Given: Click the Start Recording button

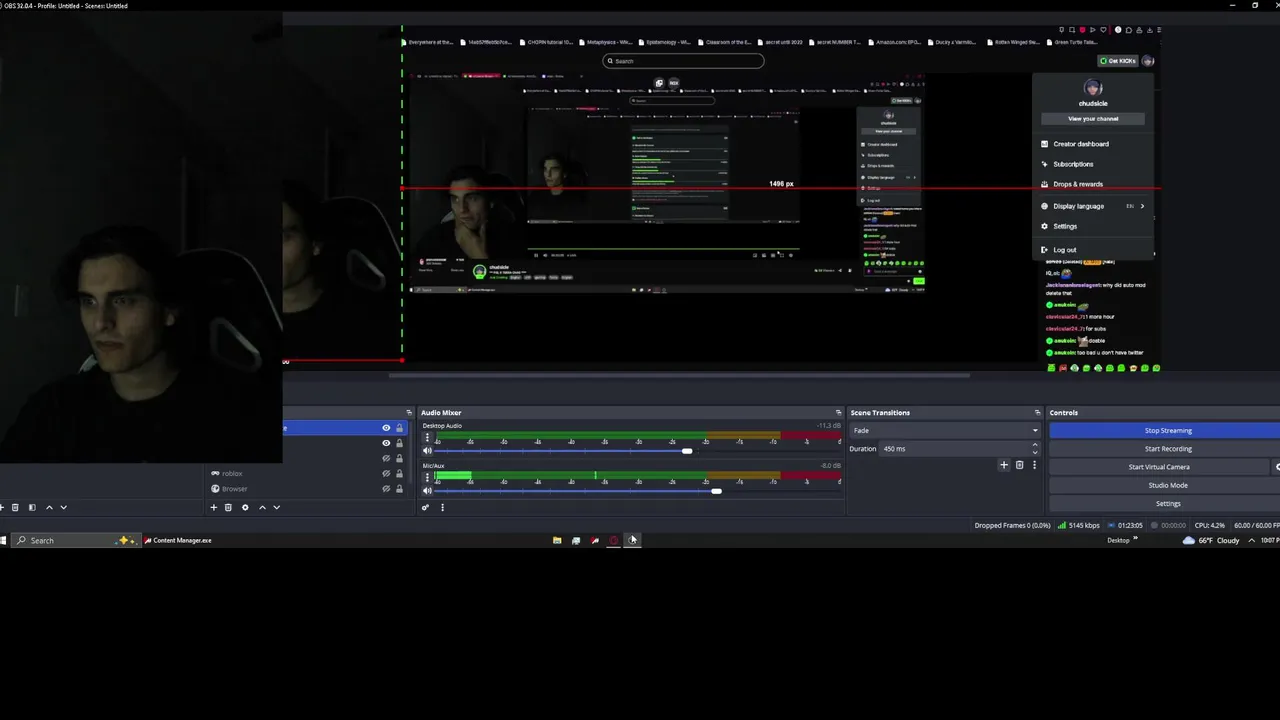Looking at the screenshot, I should (x=1167, y=448).
